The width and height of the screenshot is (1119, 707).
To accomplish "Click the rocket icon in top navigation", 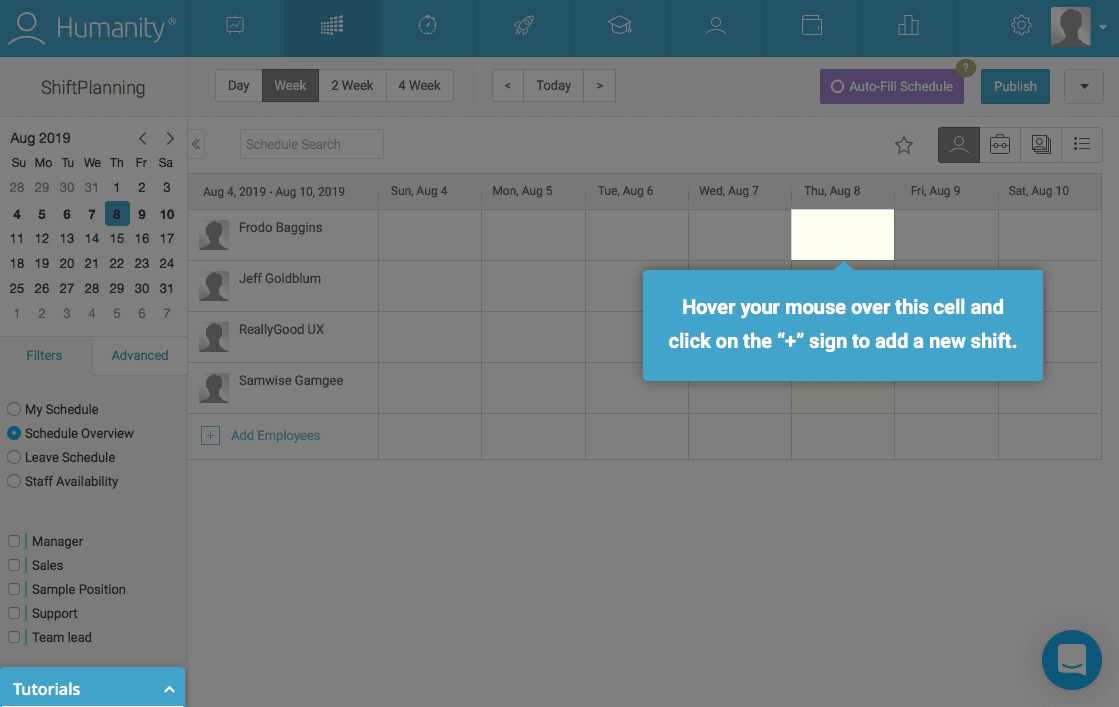I will 524,27.
